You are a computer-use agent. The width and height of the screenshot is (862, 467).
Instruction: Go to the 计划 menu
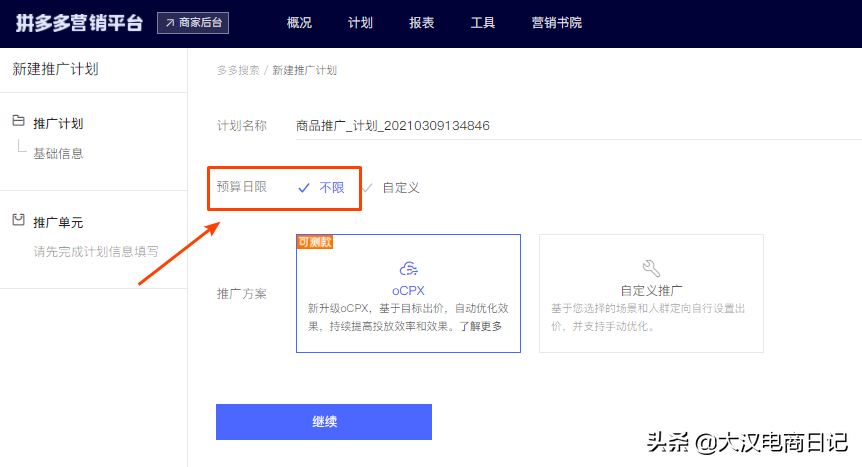click(360, 23)
